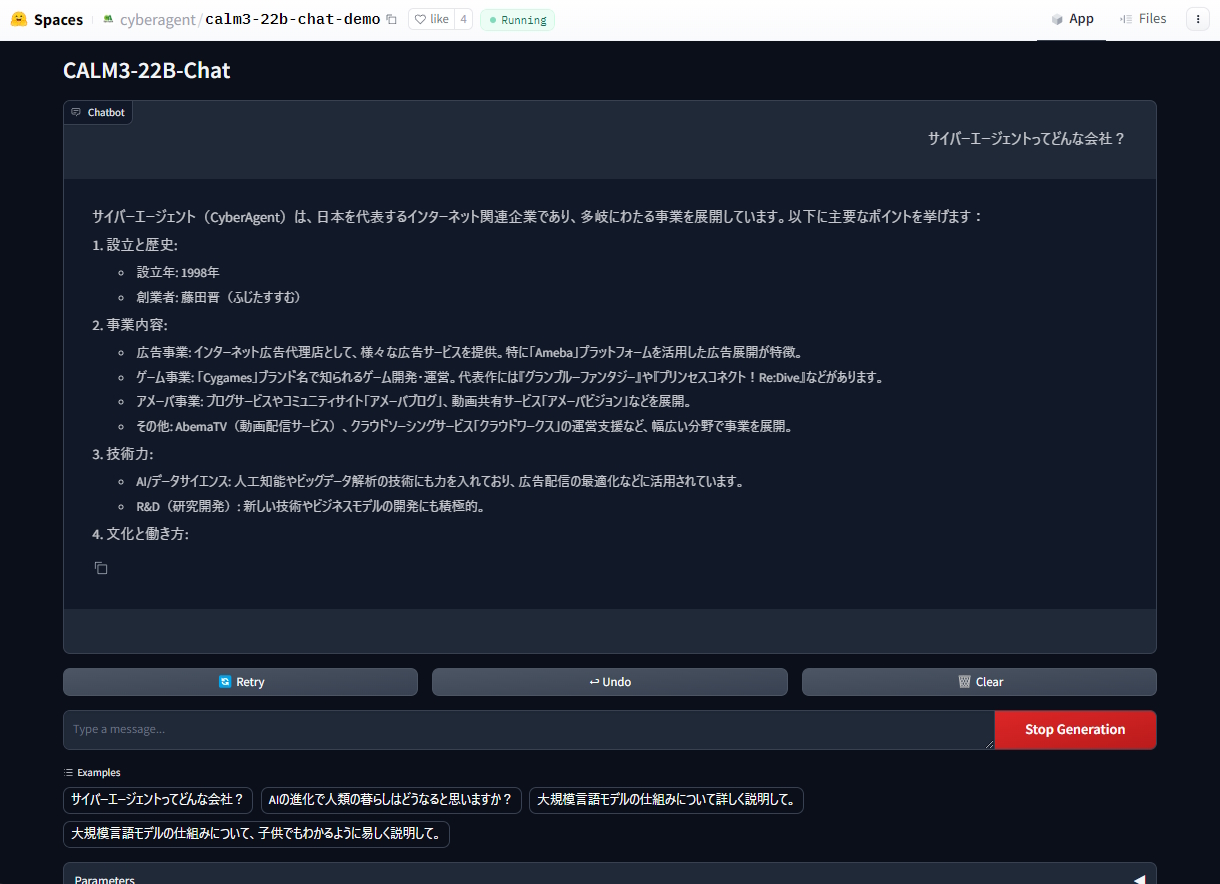
Task: Click the Examples list icon
Action: [x=68, y=772]
